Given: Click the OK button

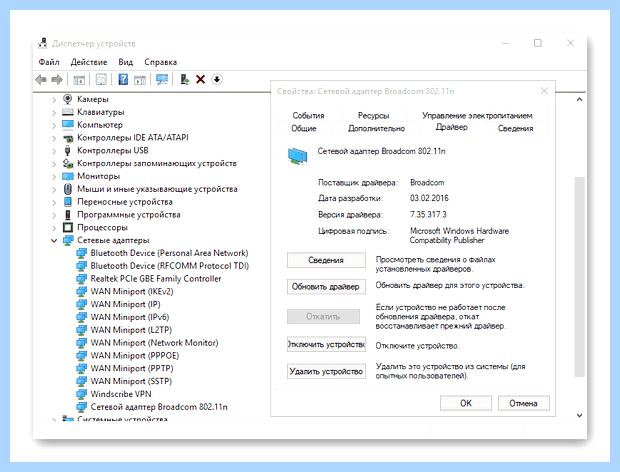Looking at the screenshot, I should 466,403.
